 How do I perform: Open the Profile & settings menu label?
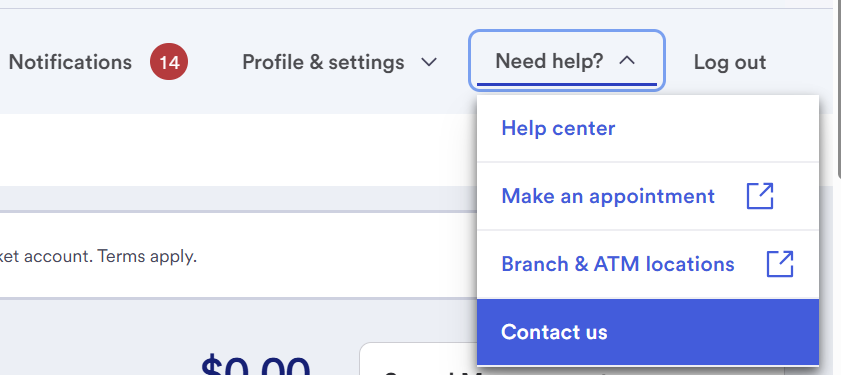pos(323,62)
